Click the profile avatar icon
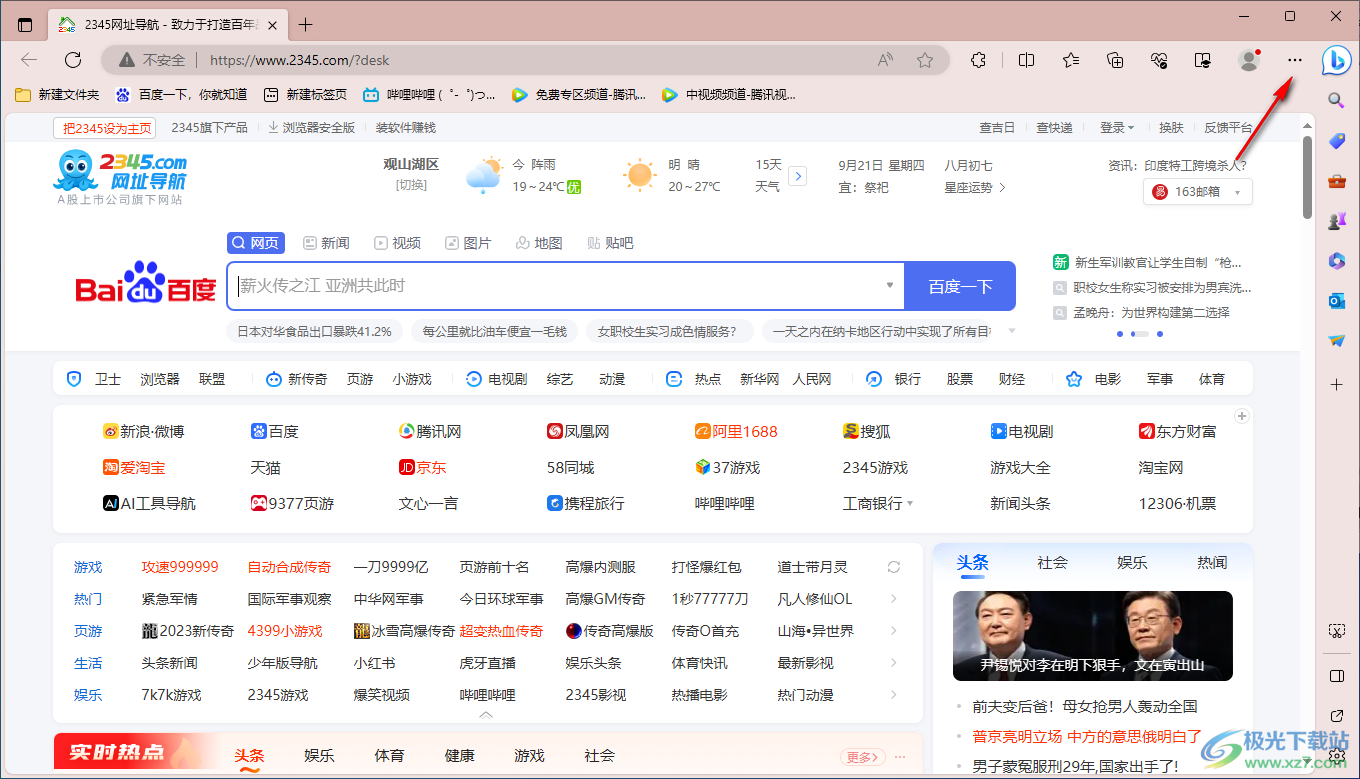1360x779 pixels. click(1249, 60)
